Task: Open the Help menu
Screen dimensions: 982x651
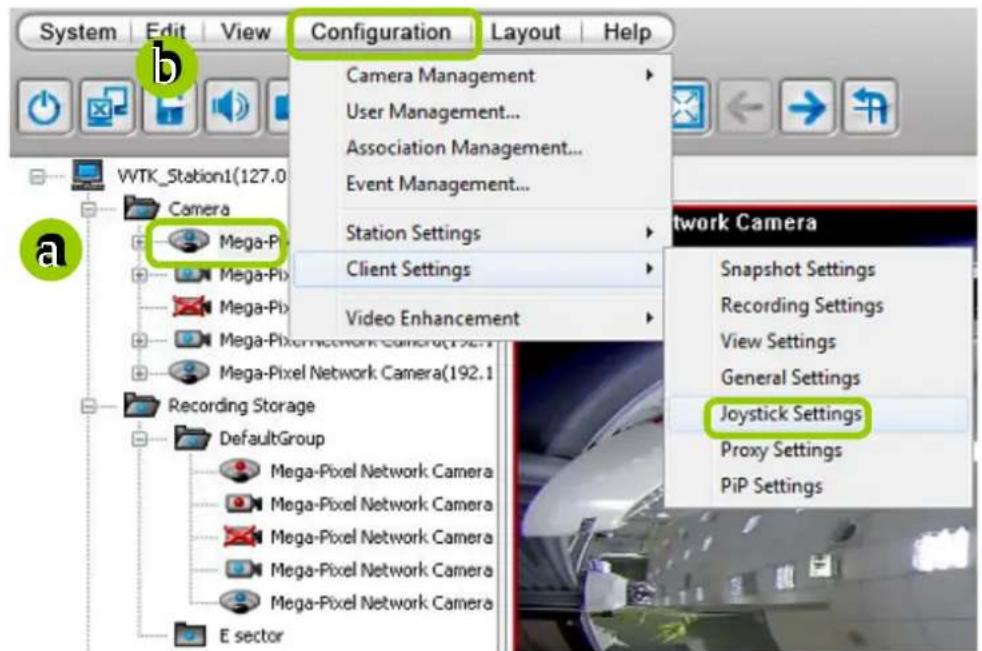Action: tap(627, 31)
